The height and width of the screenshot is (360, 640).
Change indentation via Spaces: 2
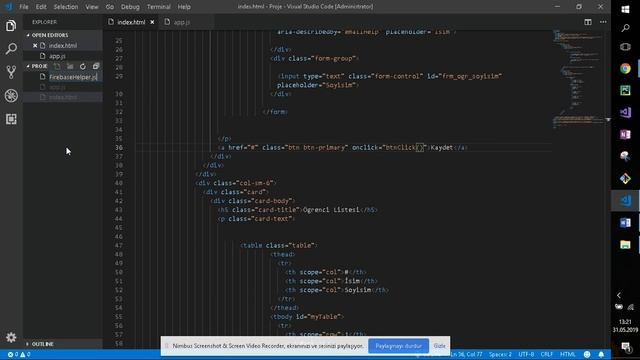(500, 354)
